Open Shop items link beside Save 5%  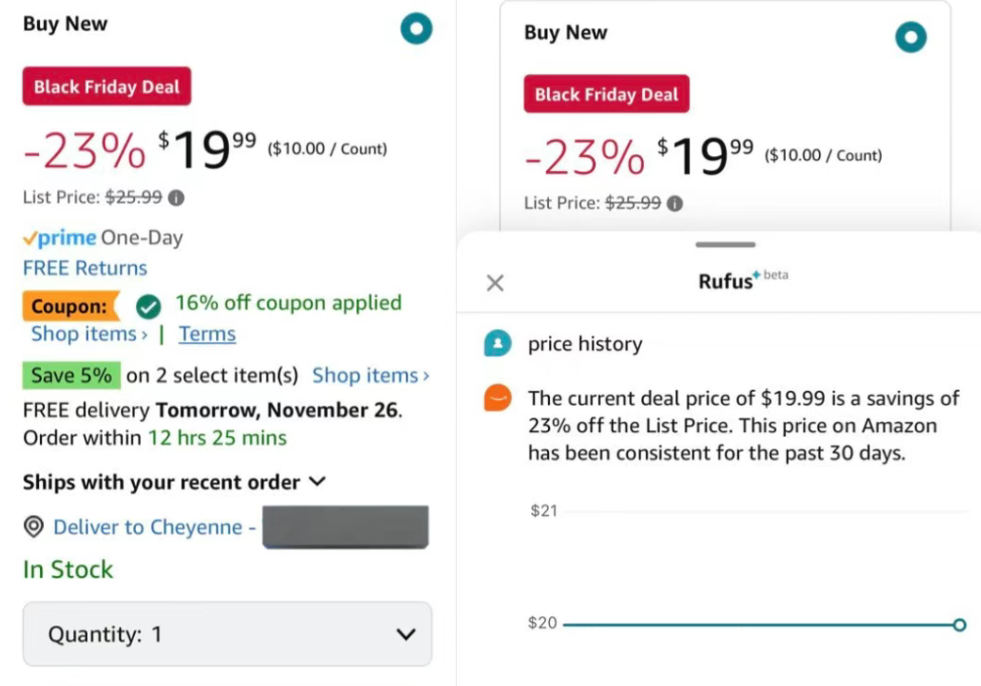click(x=370, y=376)
